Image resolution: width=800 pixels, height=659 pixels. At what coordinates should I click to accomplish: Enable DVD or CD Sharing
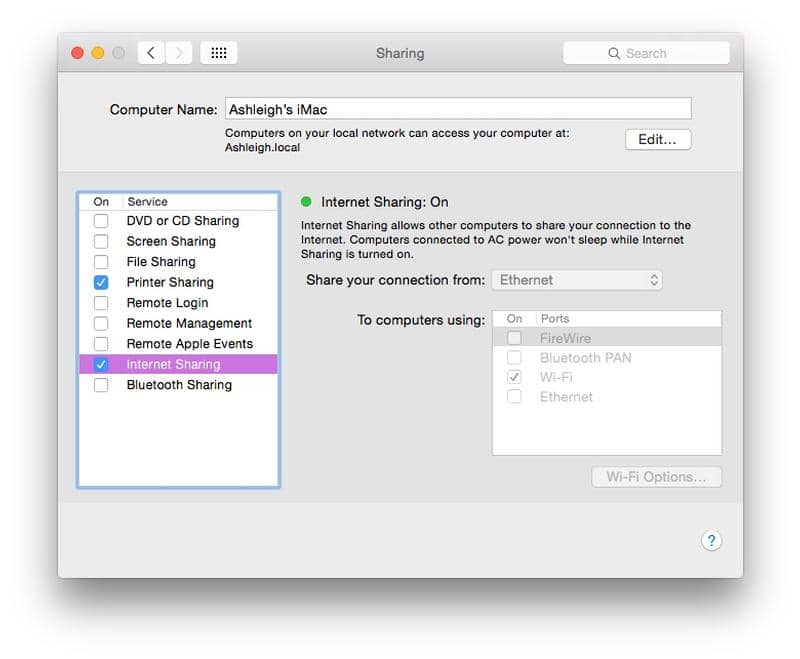click(x=100, y=220)
